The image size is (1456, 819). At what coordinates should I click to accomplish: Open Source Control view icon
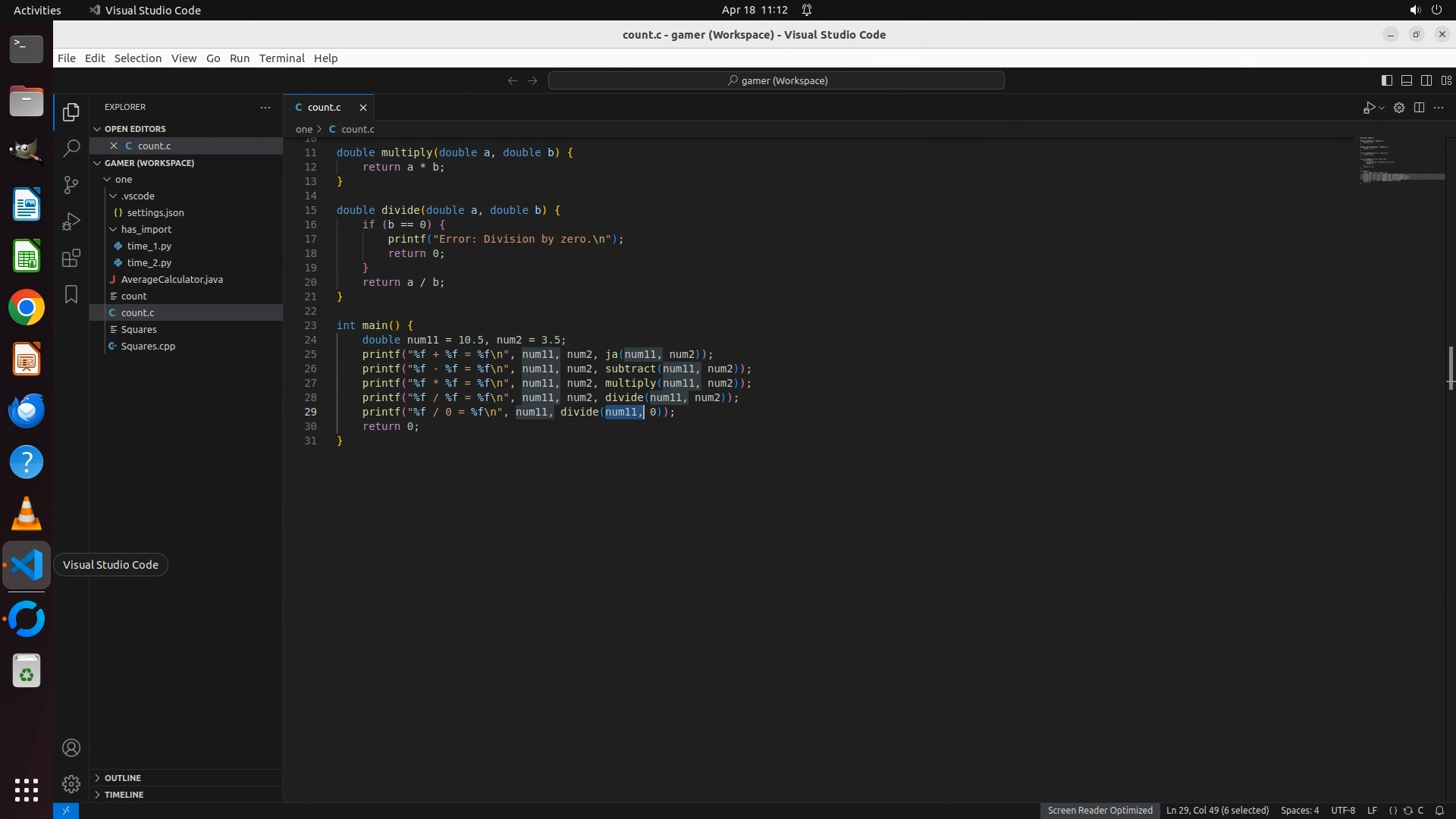(71, 185)
